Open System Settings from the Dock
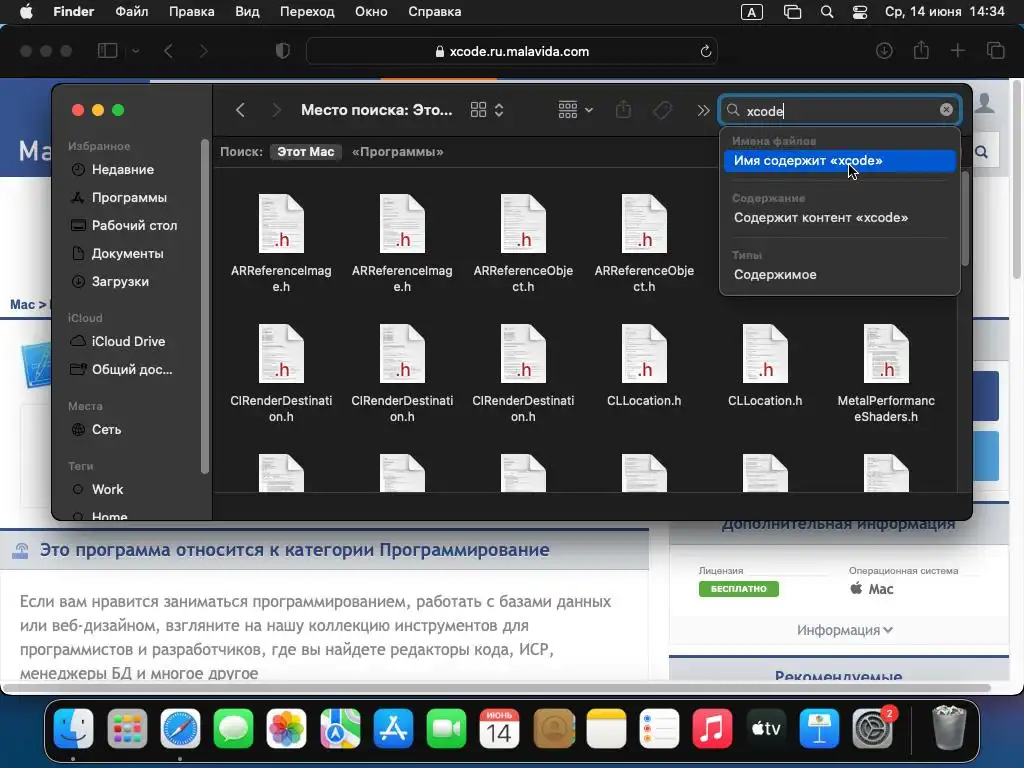The width and height of the screenshot is (1024, 768). click(872, 728)
